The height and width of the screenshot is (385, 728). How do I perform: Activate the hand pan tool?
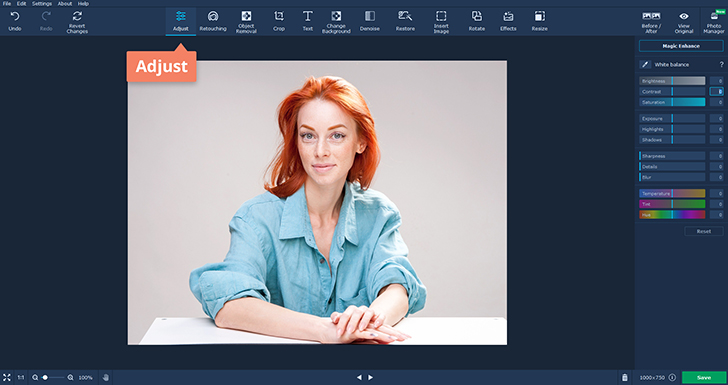tap(105, 378)
